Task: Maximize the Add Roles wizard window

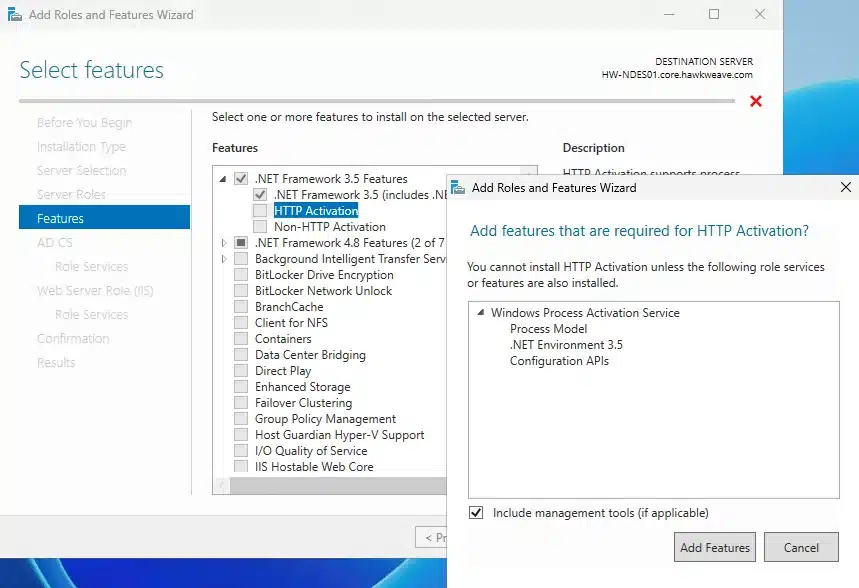Action: coord(714,15)
